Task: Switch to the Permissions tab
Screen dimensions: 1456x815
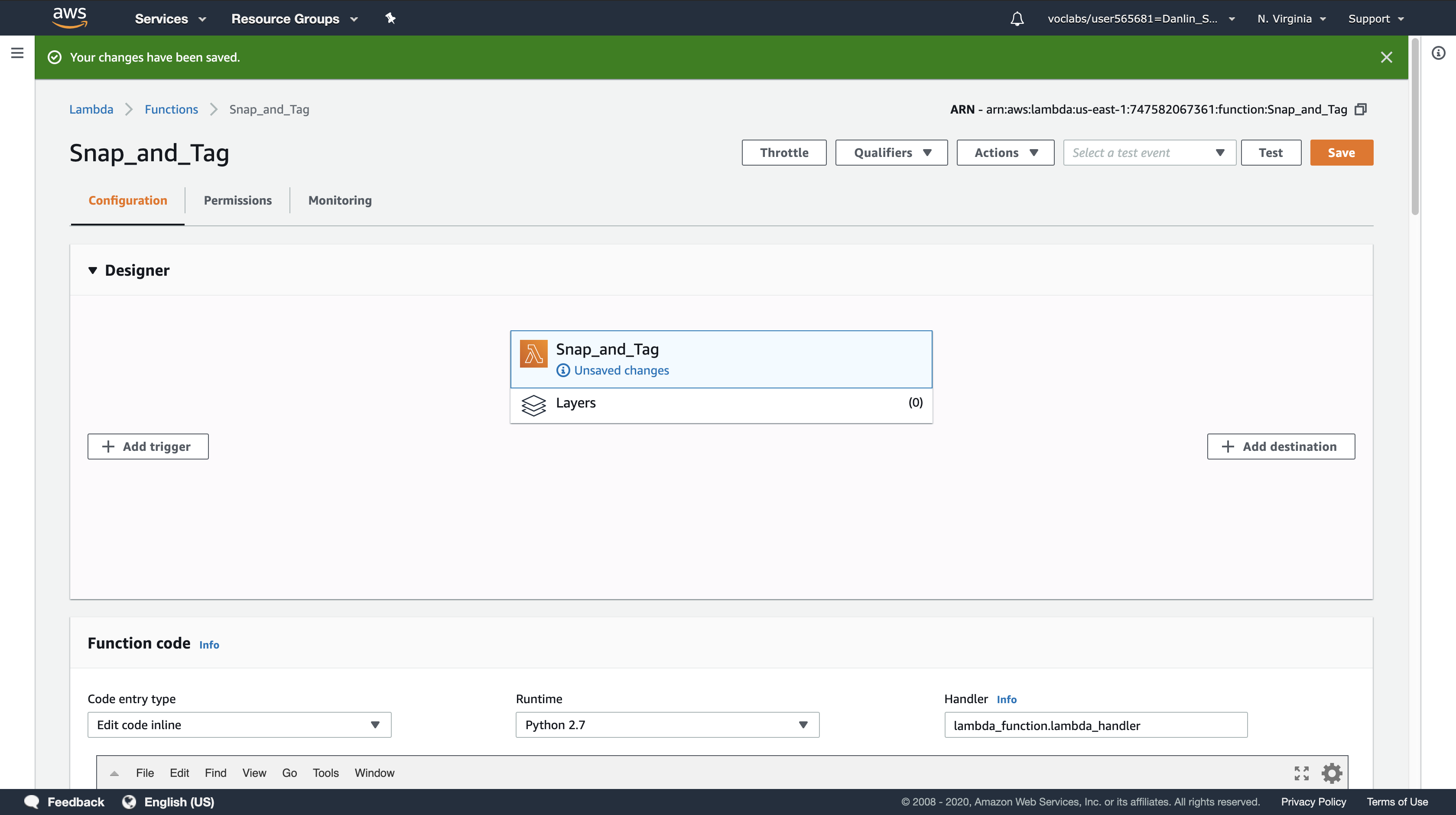Action: [x=237, y=200]
